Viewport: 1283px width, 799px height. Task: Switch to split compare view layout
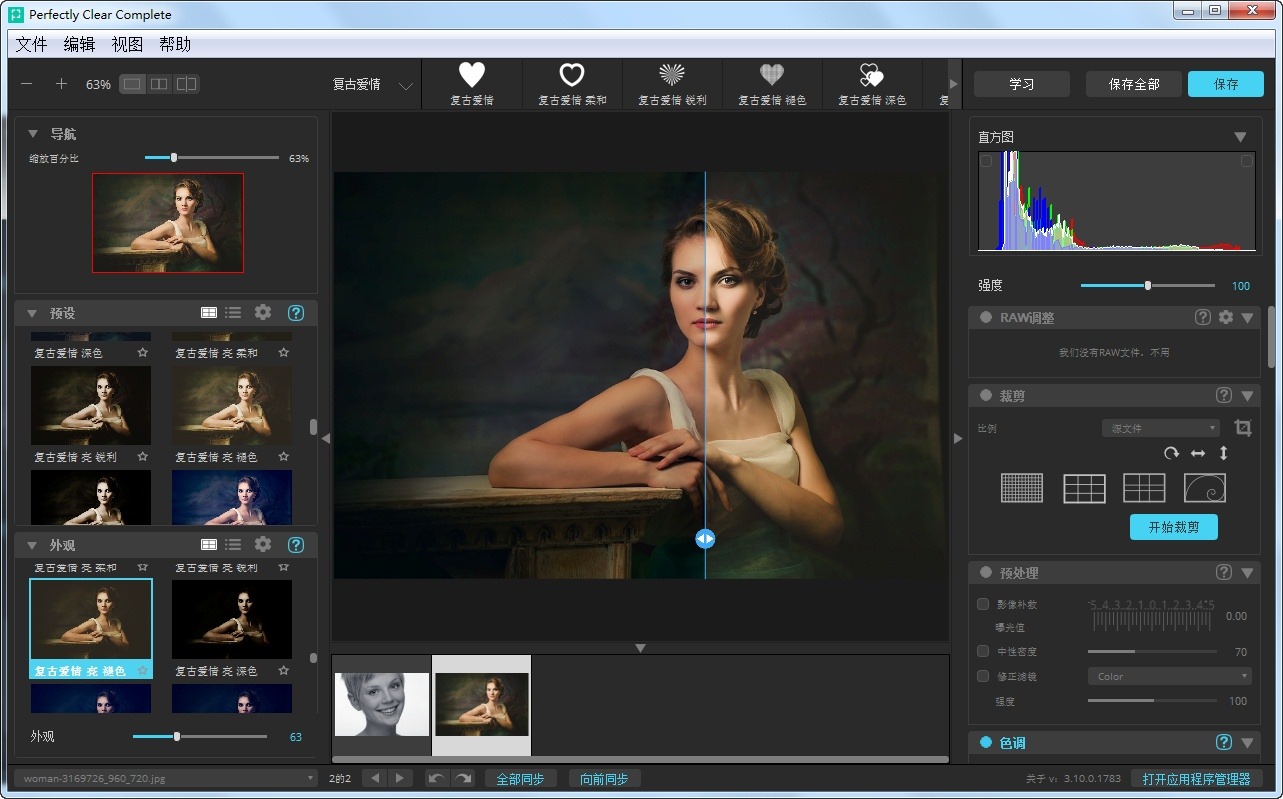[187, 84]
